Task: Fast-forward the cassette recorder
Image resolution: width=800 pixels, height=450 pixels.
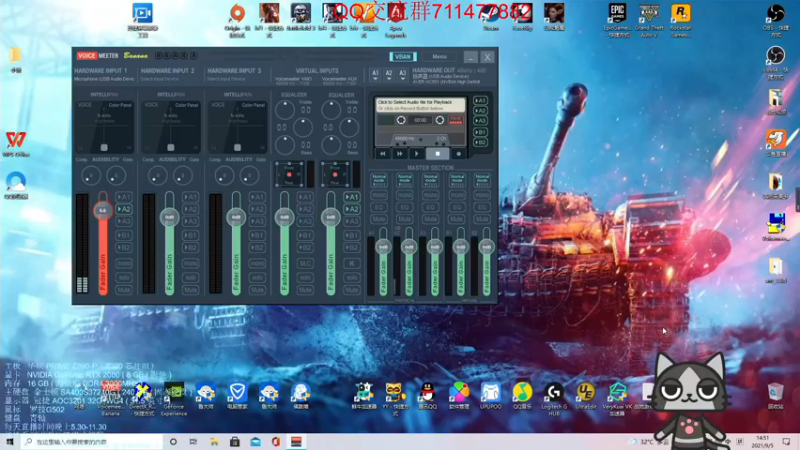Action: point(399,154)
